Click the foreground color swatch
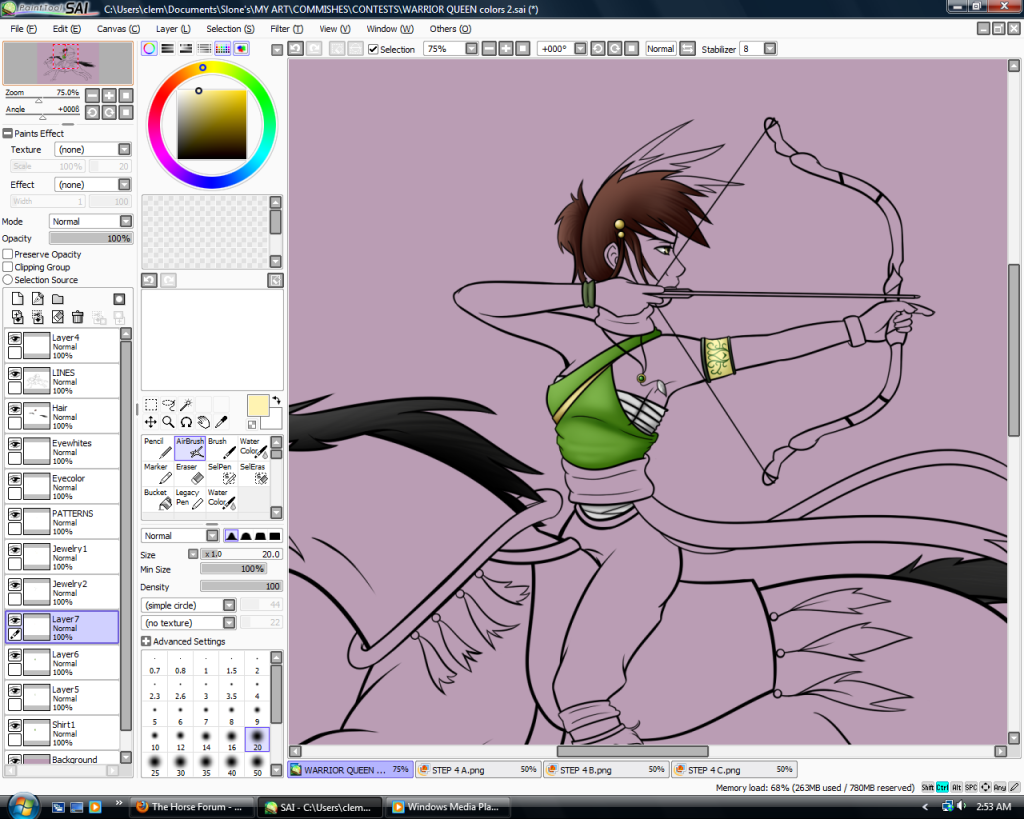The height and width of the screenshot is (819, 1024). [x=258, y=406]
